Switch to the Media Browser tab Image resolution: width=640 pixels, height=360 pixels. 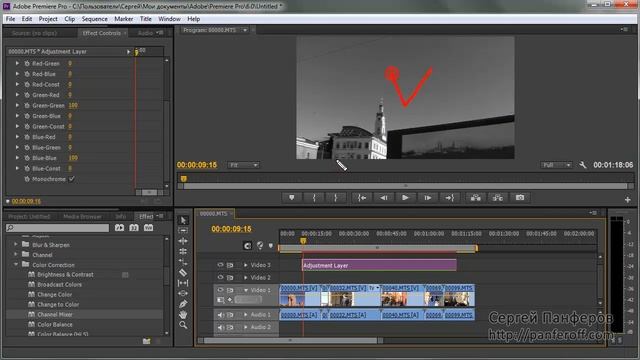pyautogui.click(x=82, y=216)
